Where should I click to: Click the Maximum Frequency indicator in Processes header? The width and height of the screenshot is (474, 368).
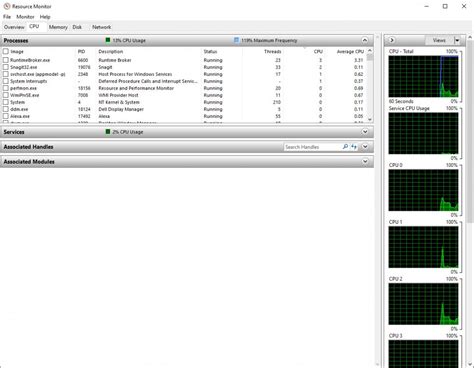(x=265, y=40)
